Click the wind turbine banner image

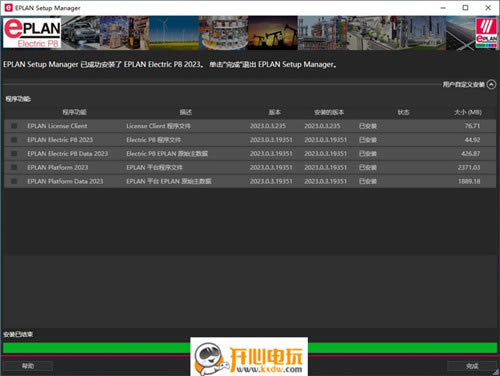click(174, 33)
